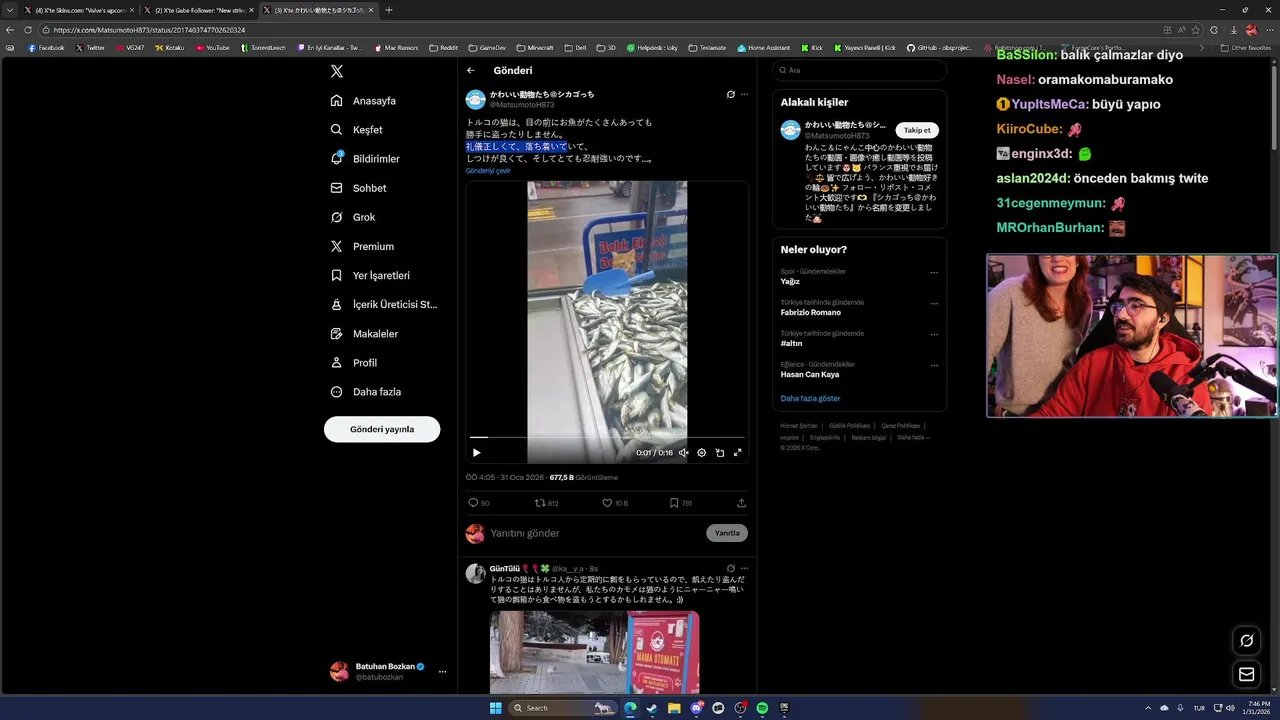The image size is (1280, 720).
Task: Open YouTube bookmark
Action: click(212, 47)
